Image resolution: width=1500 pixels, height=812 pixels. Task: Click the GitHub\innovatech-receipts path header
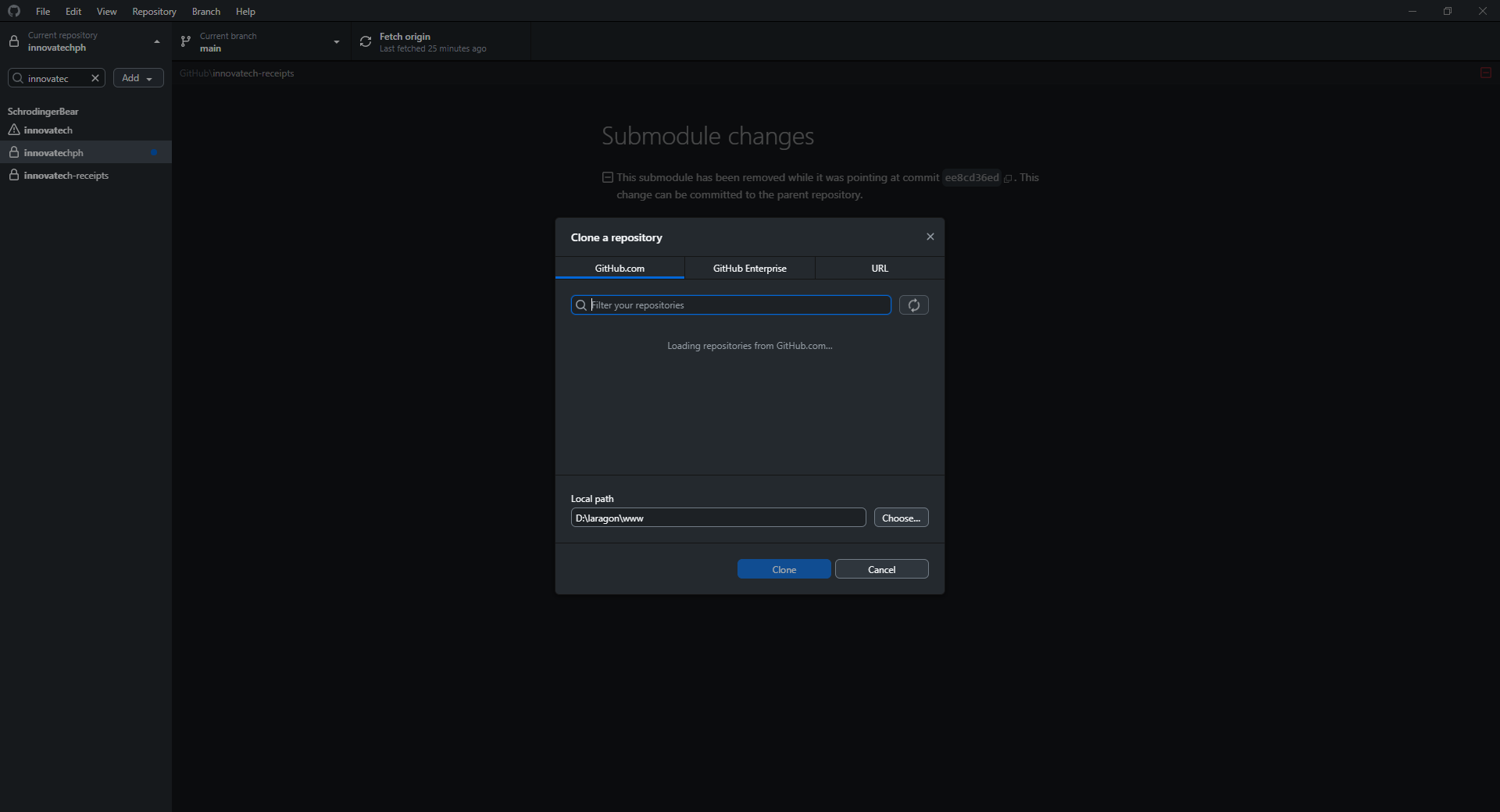pyautogui.click(x=237, y=73)
